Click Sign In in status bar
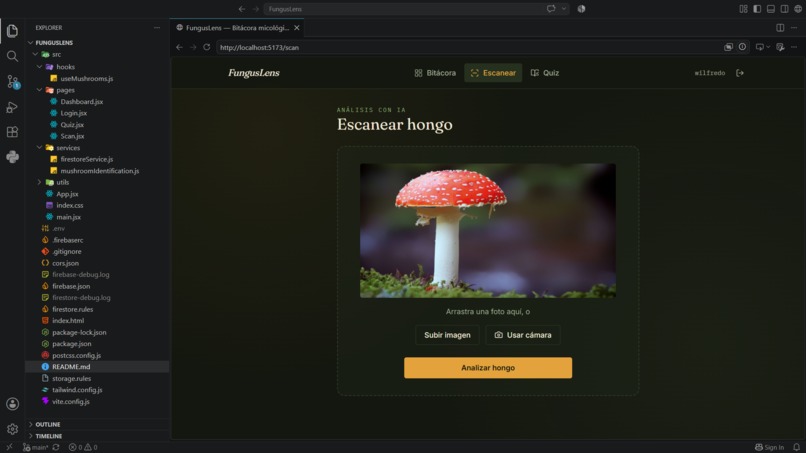This screenshot has height=453, width=806. [770, 447]
